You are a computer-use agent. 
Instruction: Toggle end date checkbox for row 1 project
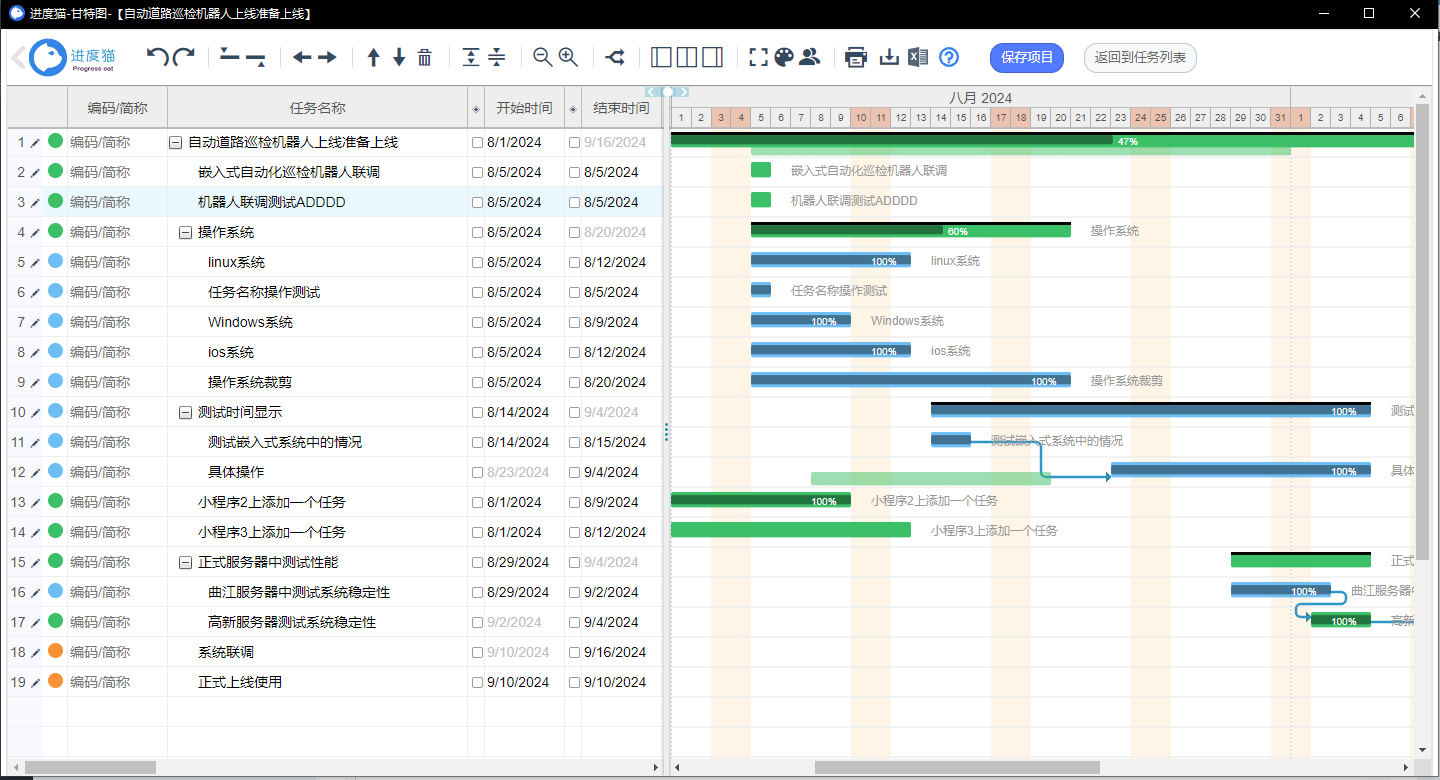(x=574, y=142)
